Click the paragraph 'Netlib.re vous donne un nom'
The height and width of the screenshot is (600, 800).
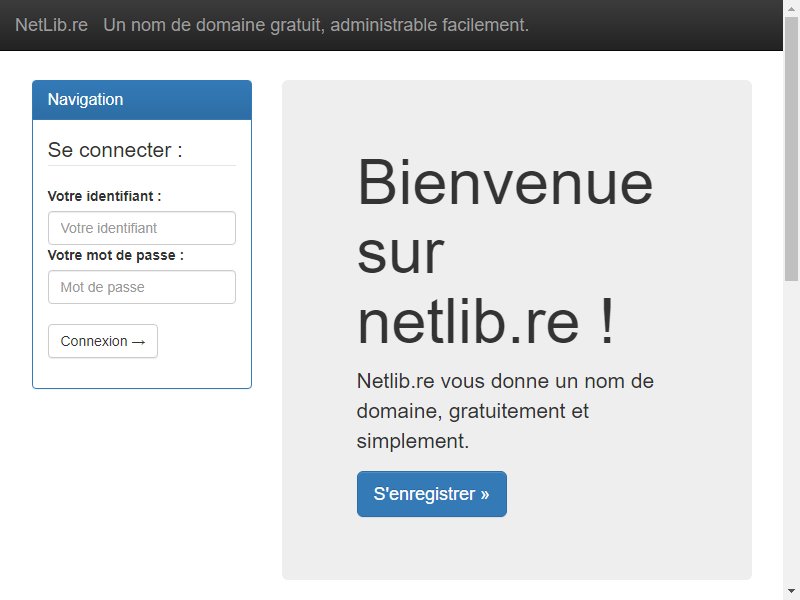(x=505, y=411)
